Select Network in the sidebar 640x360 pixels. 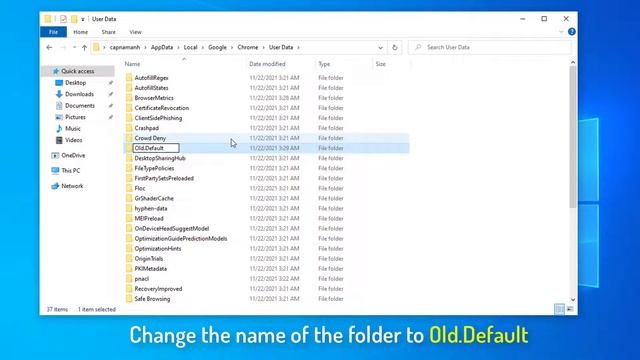pyautogui.click(x=72, y=186)
